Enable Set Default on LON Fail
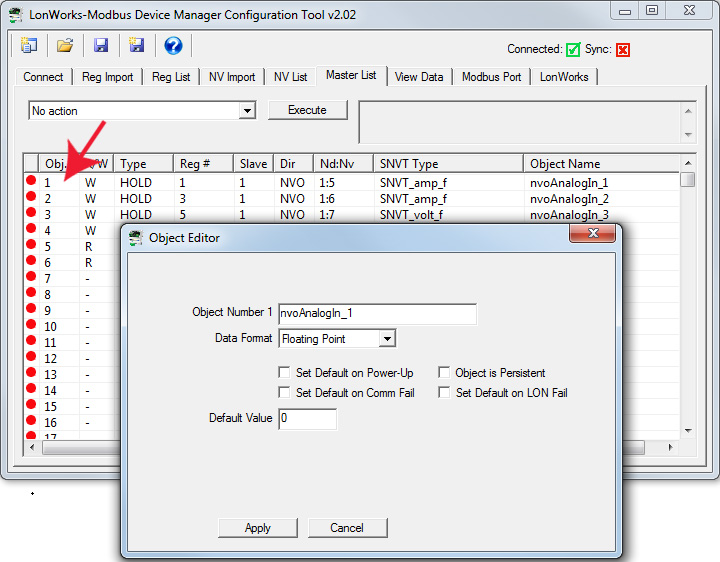Screen dimensions: 720x562 click(x=445, y=393)
